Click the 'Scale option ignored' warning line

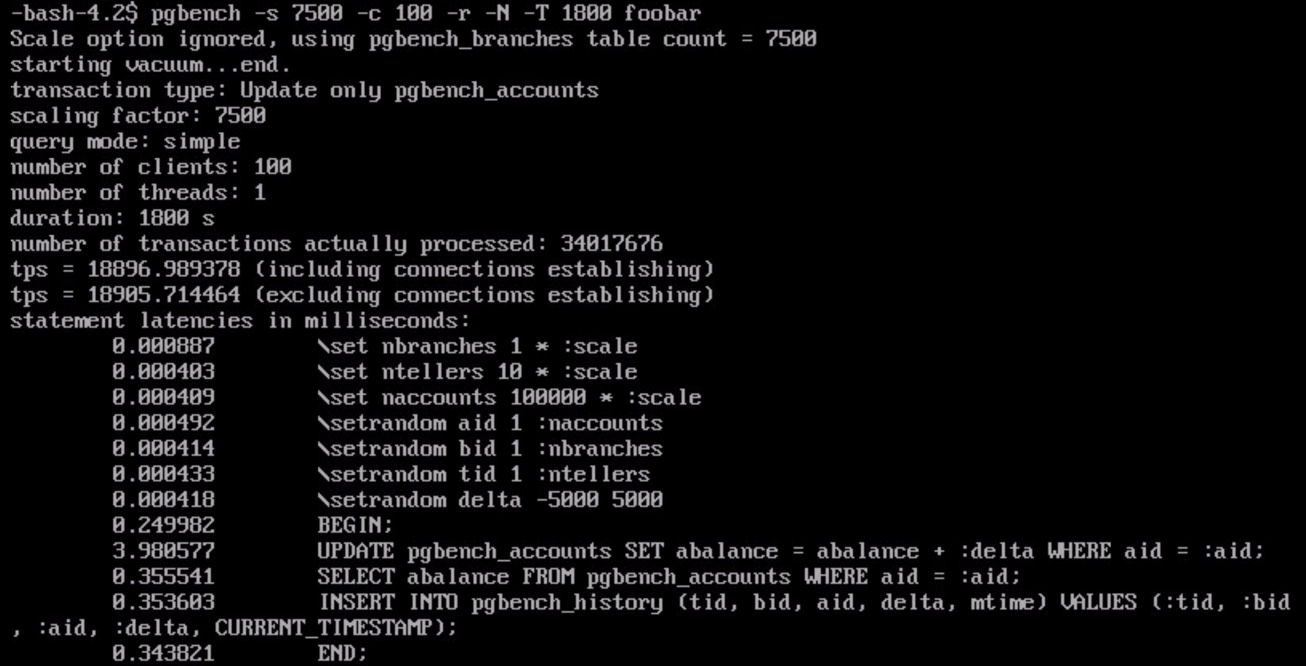[x=413, y=39]
